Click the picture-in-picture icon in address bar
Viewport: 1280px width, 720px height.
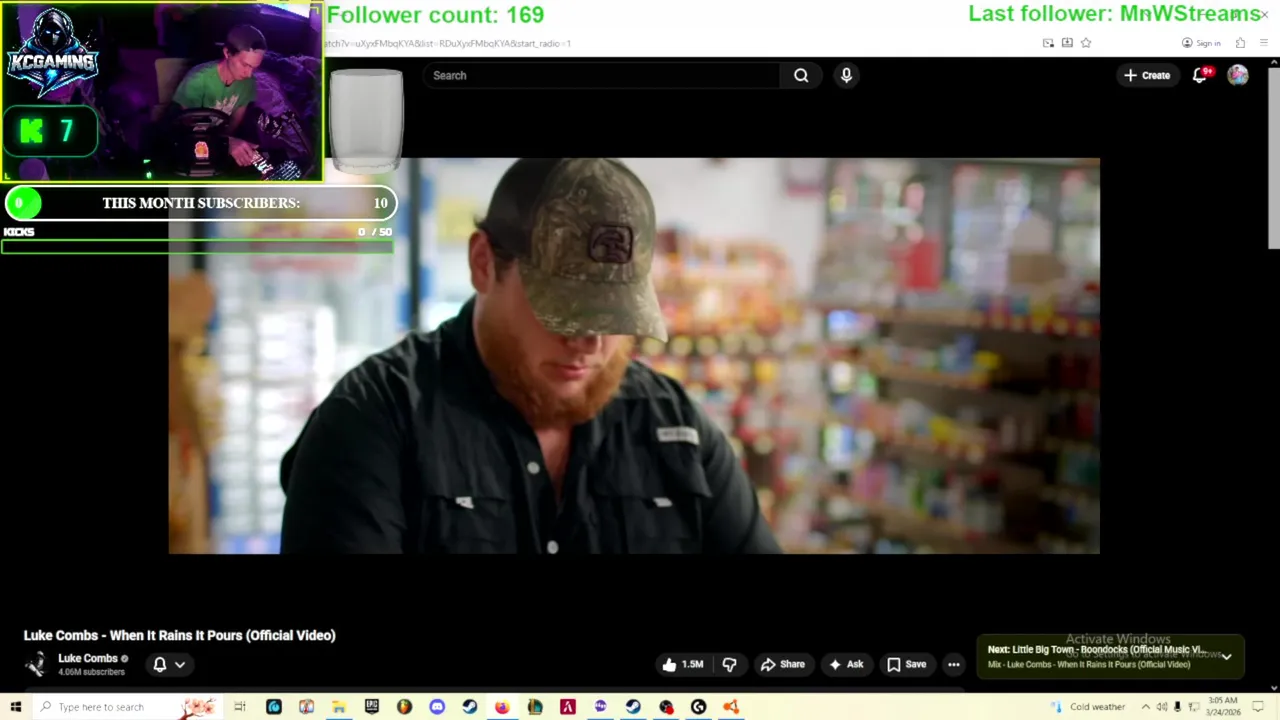tap(1048, 43)
